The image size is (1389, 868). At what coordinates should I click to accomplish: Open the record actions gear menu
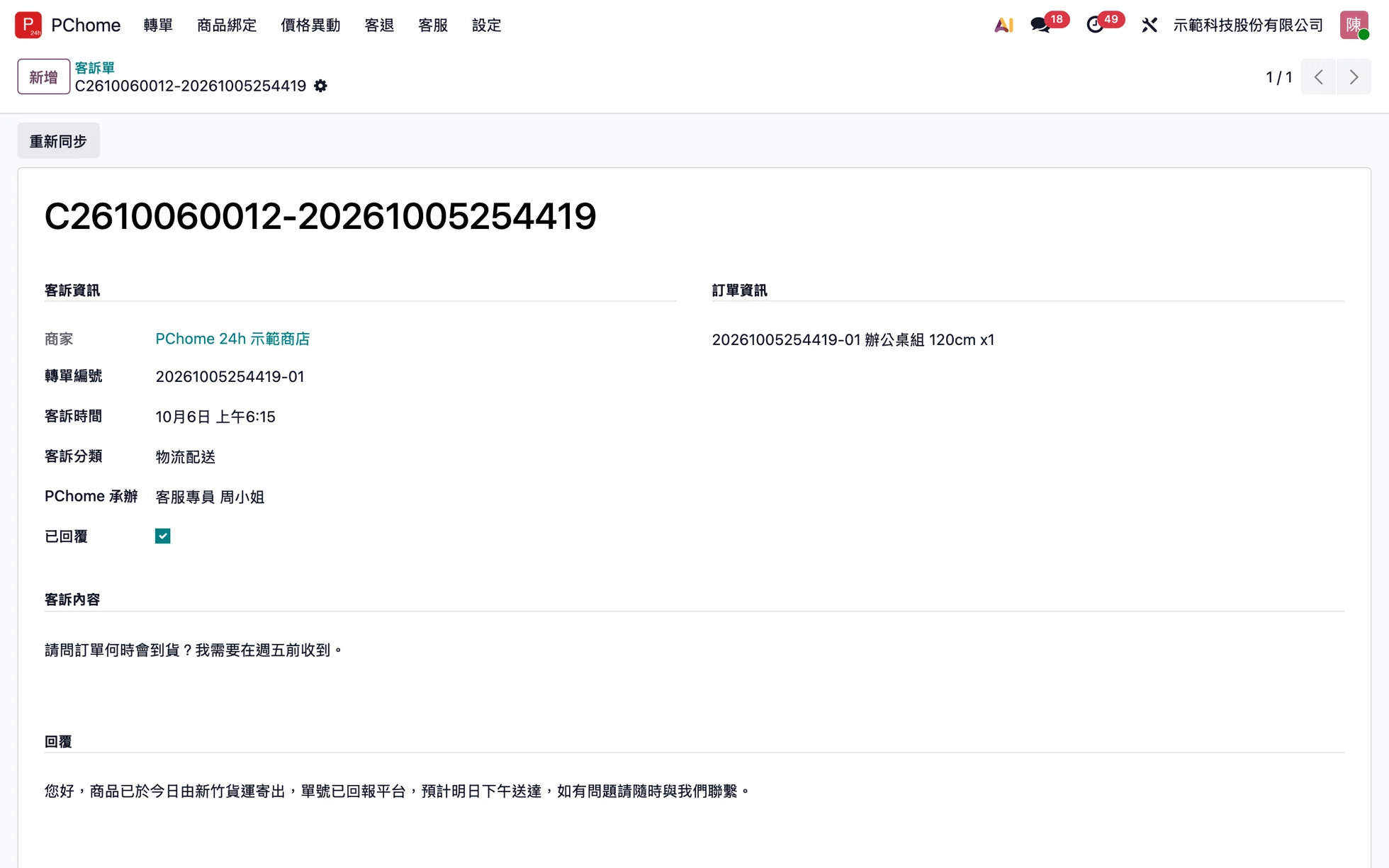pyautogui.click(x=320, y=86)
